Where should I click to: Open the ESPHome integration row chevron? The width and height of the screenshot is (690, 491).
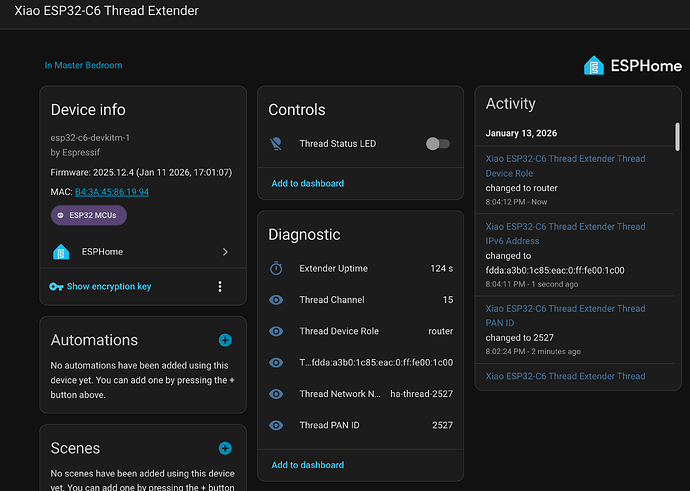225,252
